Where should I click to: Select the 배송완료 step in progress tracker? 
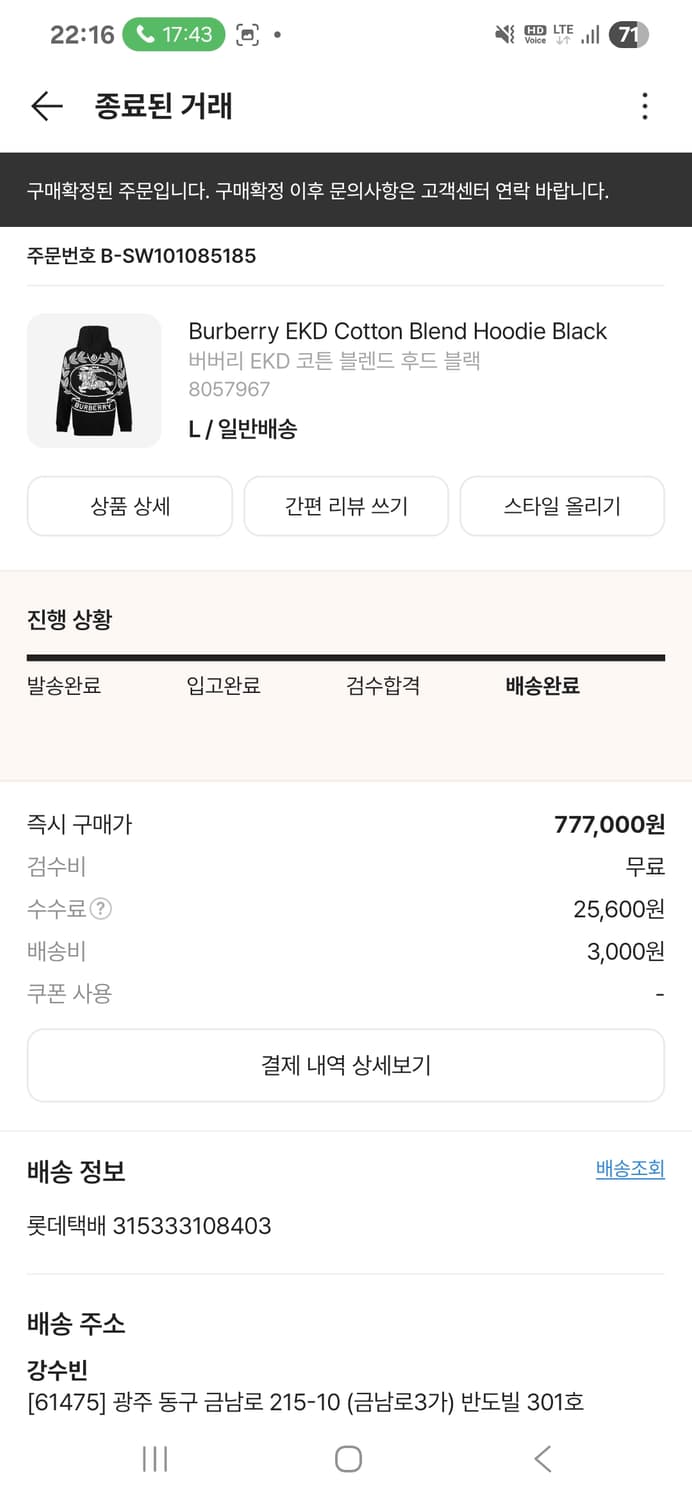click(x=541, y=686)
